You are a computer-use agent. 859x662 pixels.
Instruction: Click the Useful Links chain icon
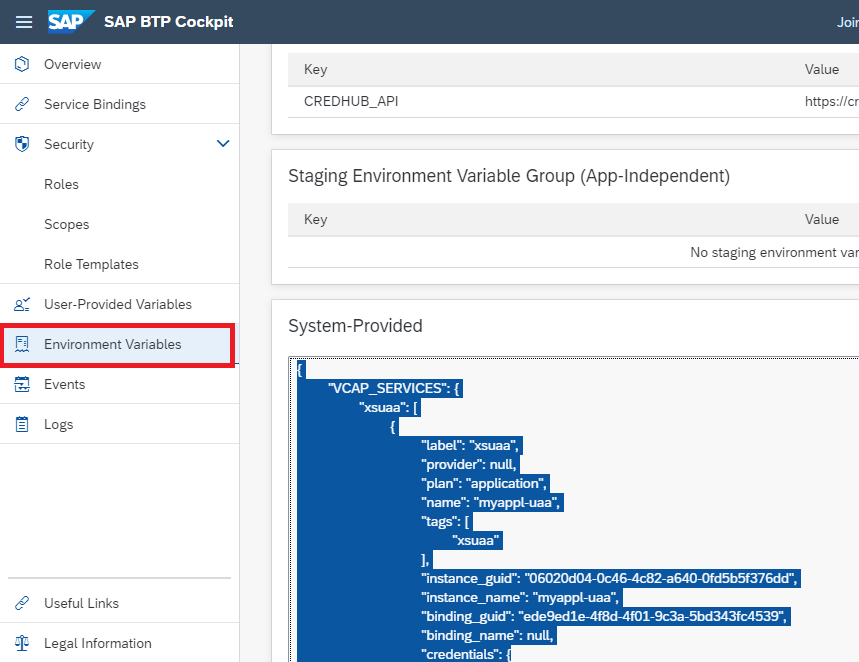22,603
